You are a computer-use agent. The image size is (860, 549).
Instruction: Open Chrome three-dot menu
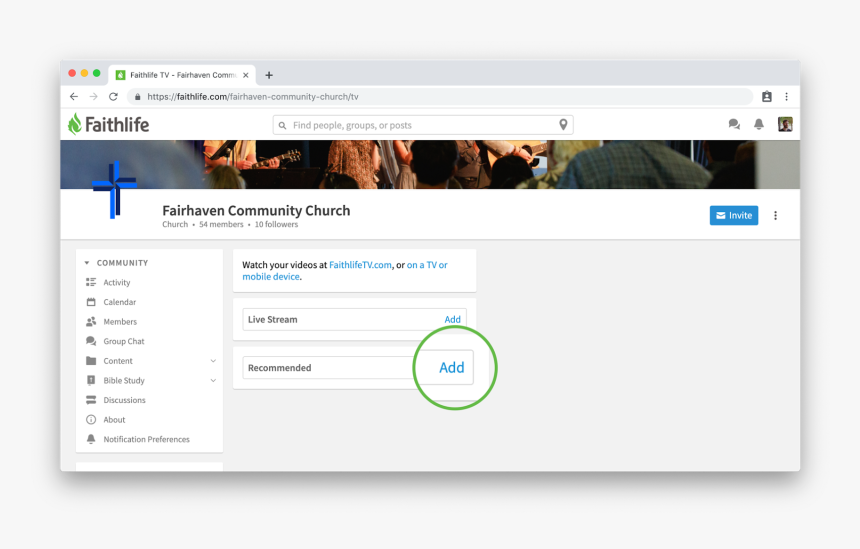point(787,97)
